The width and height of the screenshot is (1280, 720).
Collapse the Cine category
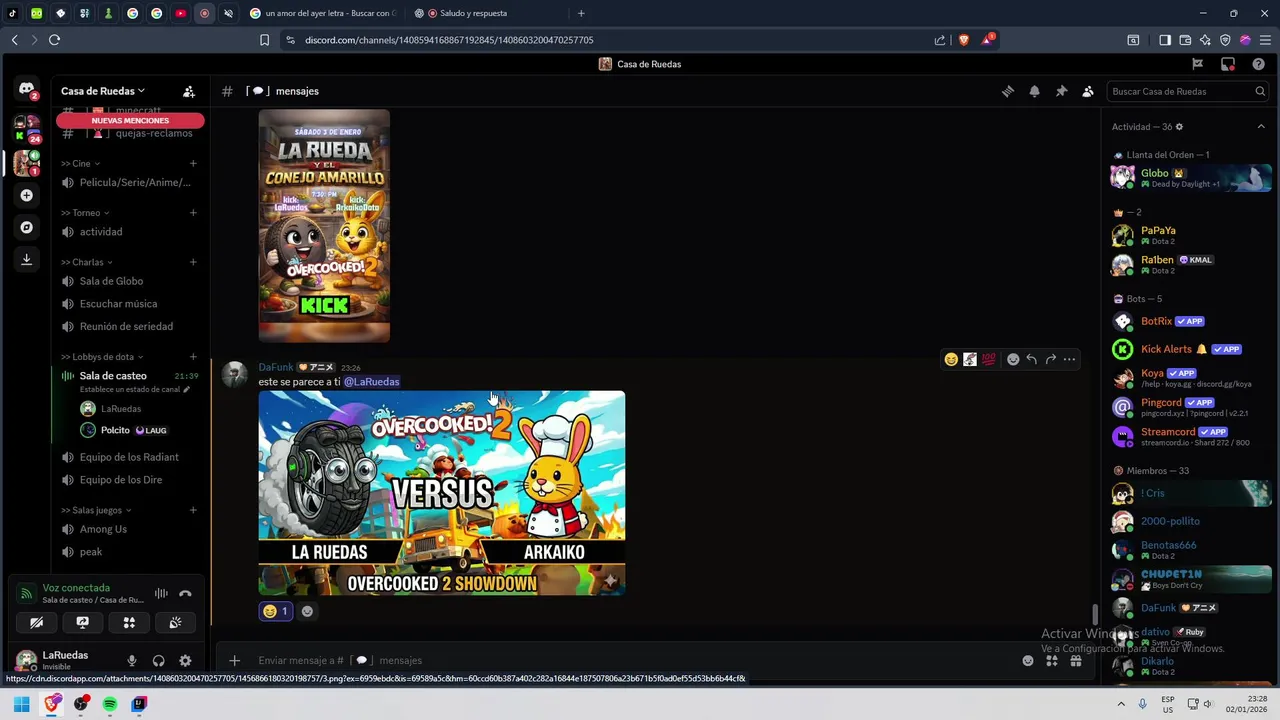[x=80, y=163]
